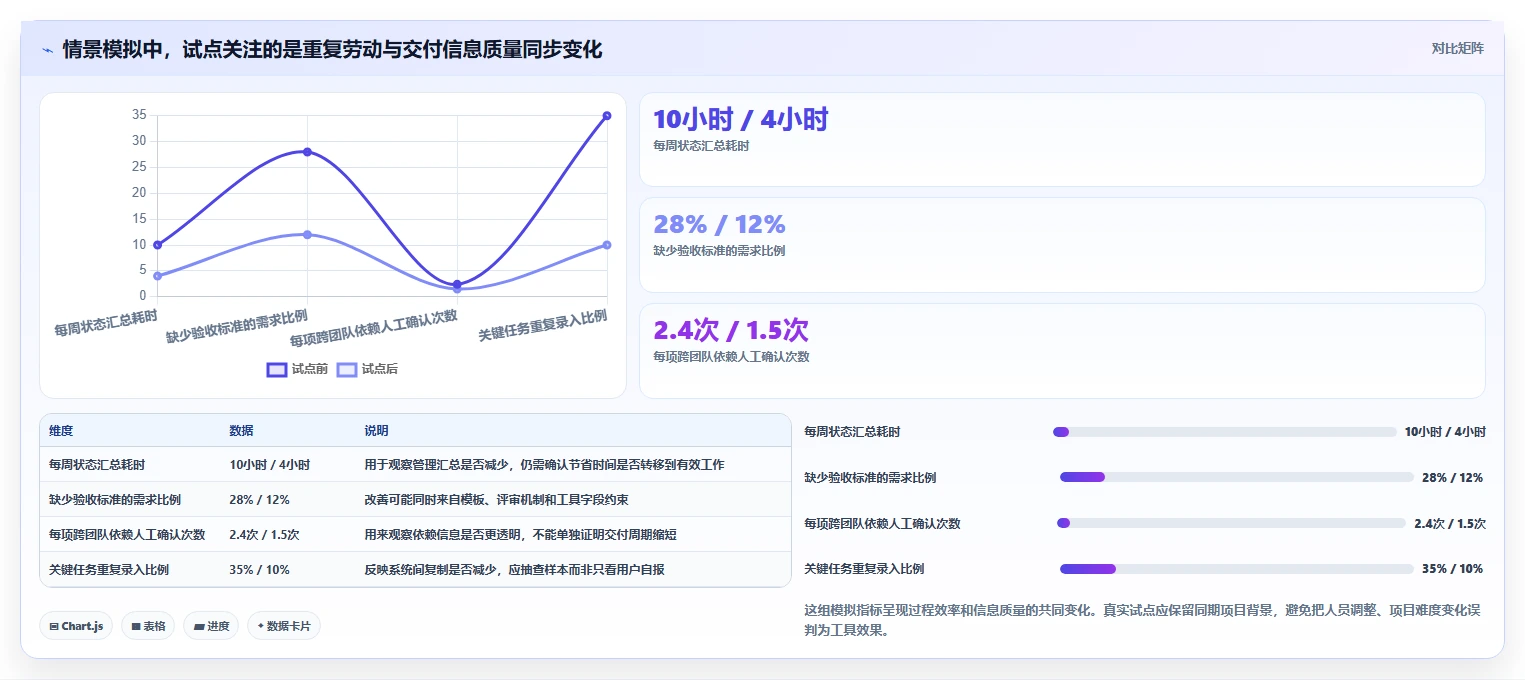Toggle the 试点后 series in chart legend
This screenshot has width=1525, height=680.
pos(367,369)
